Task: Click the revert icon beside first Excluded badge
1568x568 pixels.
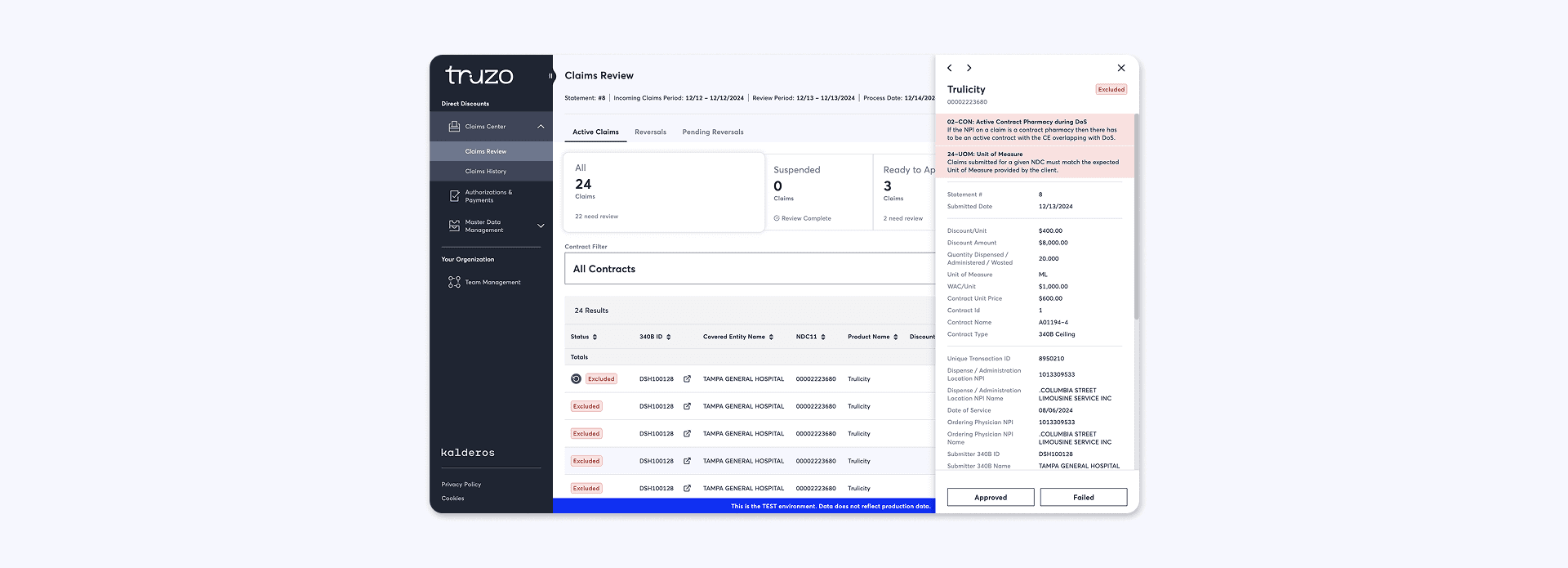Action: click(x=576, y=379)
